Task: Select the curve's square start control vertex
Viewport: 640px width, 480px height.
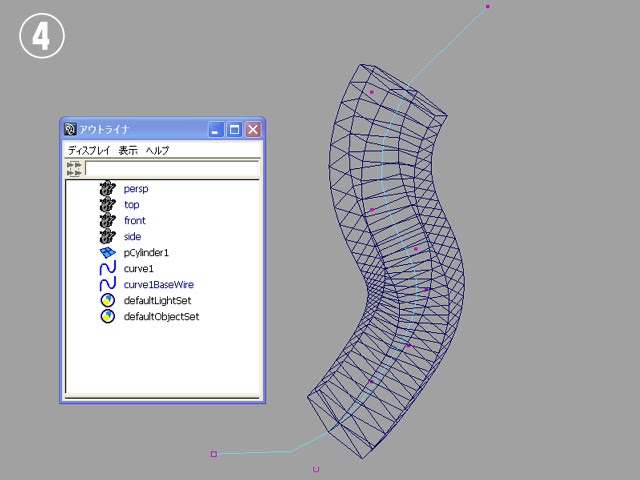Action: (x=213, y=454)
